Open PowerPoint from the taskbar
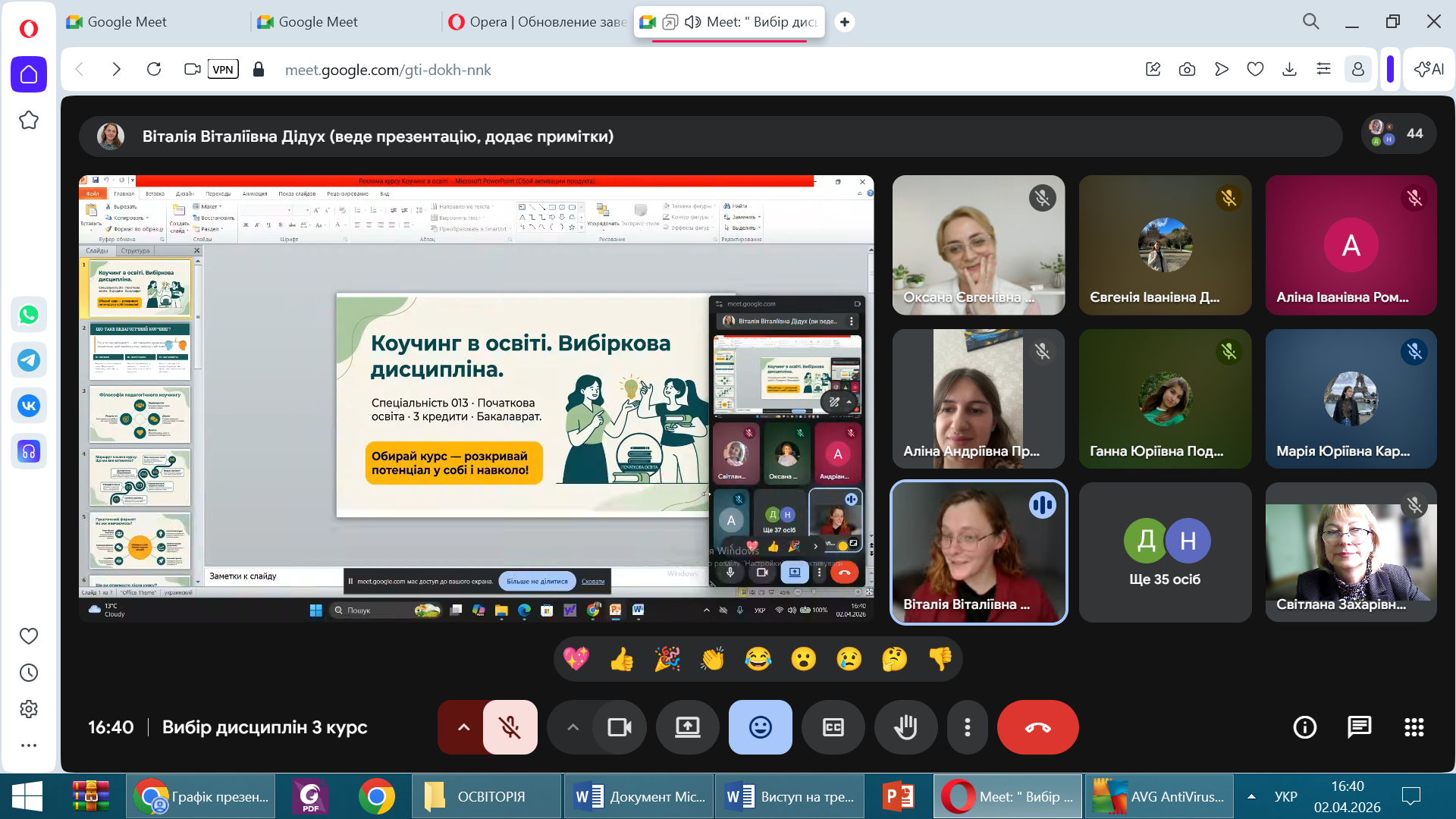The height and width of the screenshot is (819, 1456). point(898,797)
